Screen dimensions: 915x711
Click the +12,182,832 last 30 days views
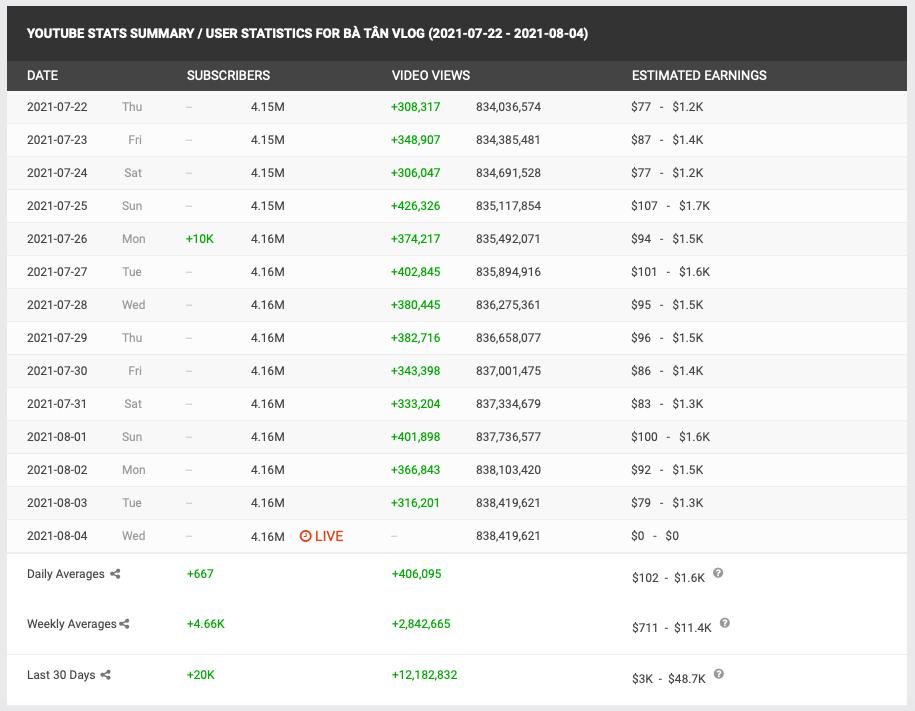[424, 675]
